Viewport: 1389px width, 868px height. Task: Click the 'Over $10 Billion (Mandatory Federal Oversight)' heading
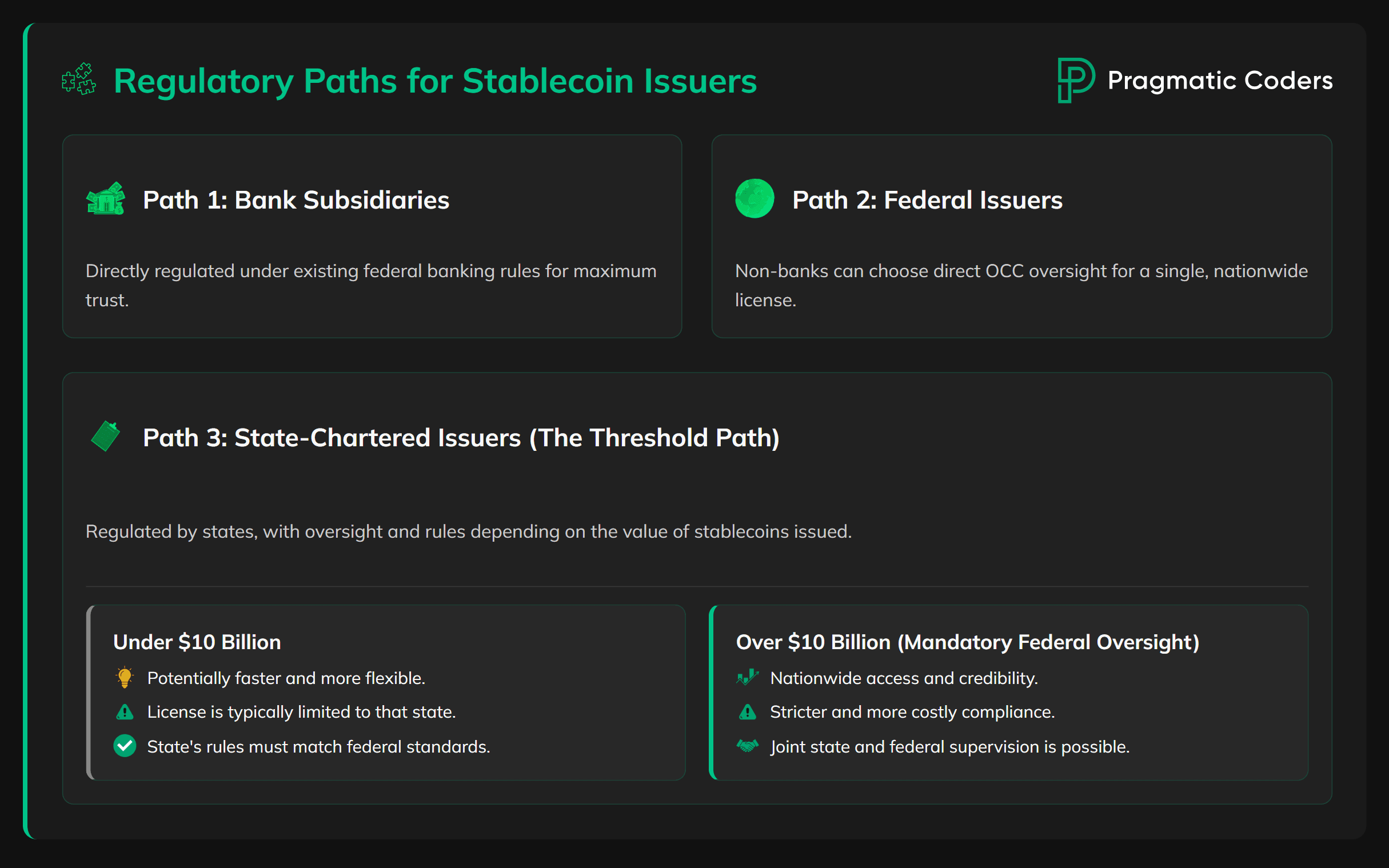pyautogui.click(x=967, y=642)
